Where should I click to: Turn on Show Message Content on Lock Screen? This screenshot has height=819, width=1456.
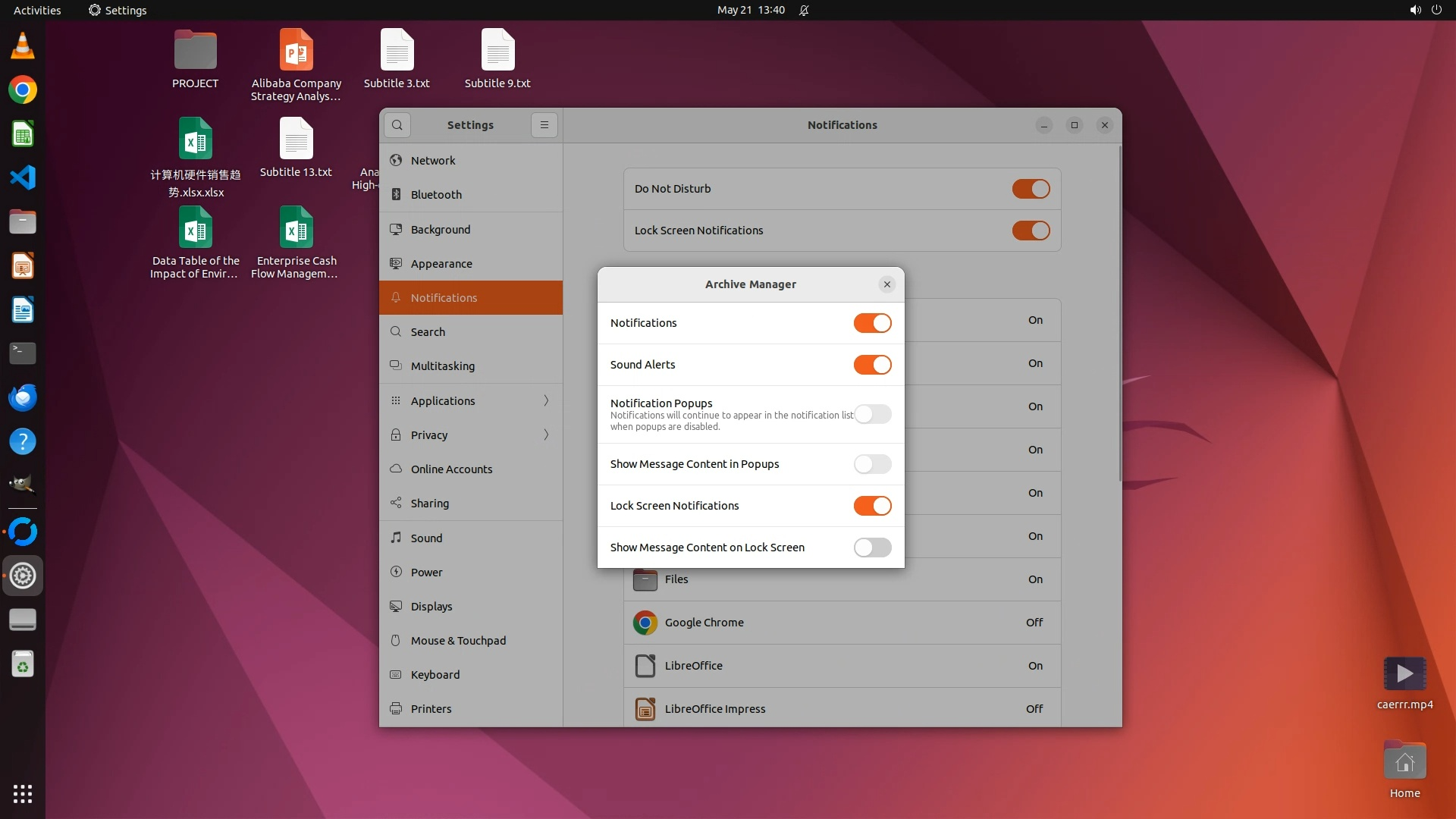pyautogui.click(x=872, y=548)
